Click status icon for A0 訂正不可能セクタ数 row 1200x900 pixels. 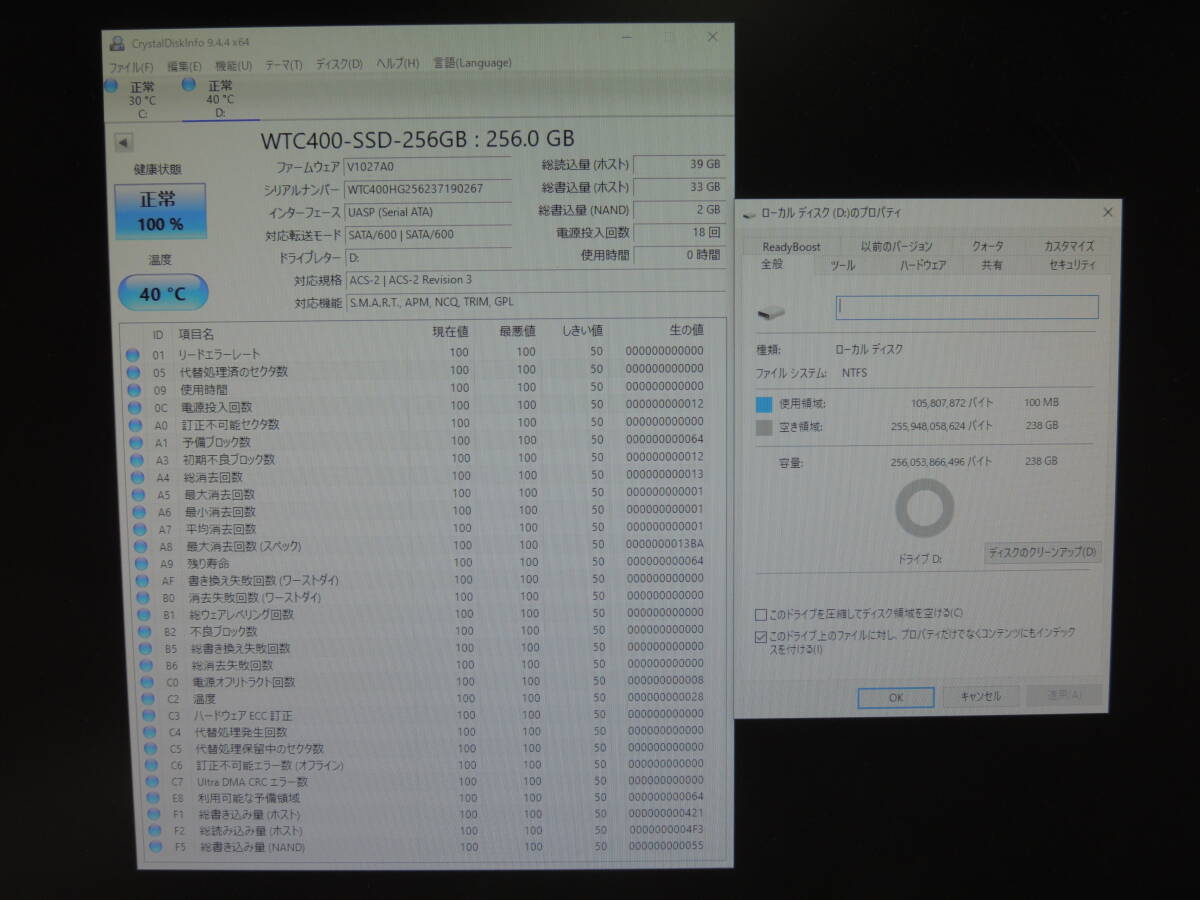pos(134,424)
